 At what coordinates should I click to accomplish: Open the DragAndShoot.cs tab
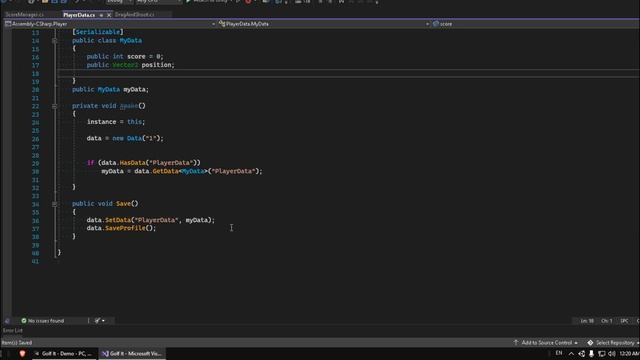pyautogui.click(x=134, y=15)
